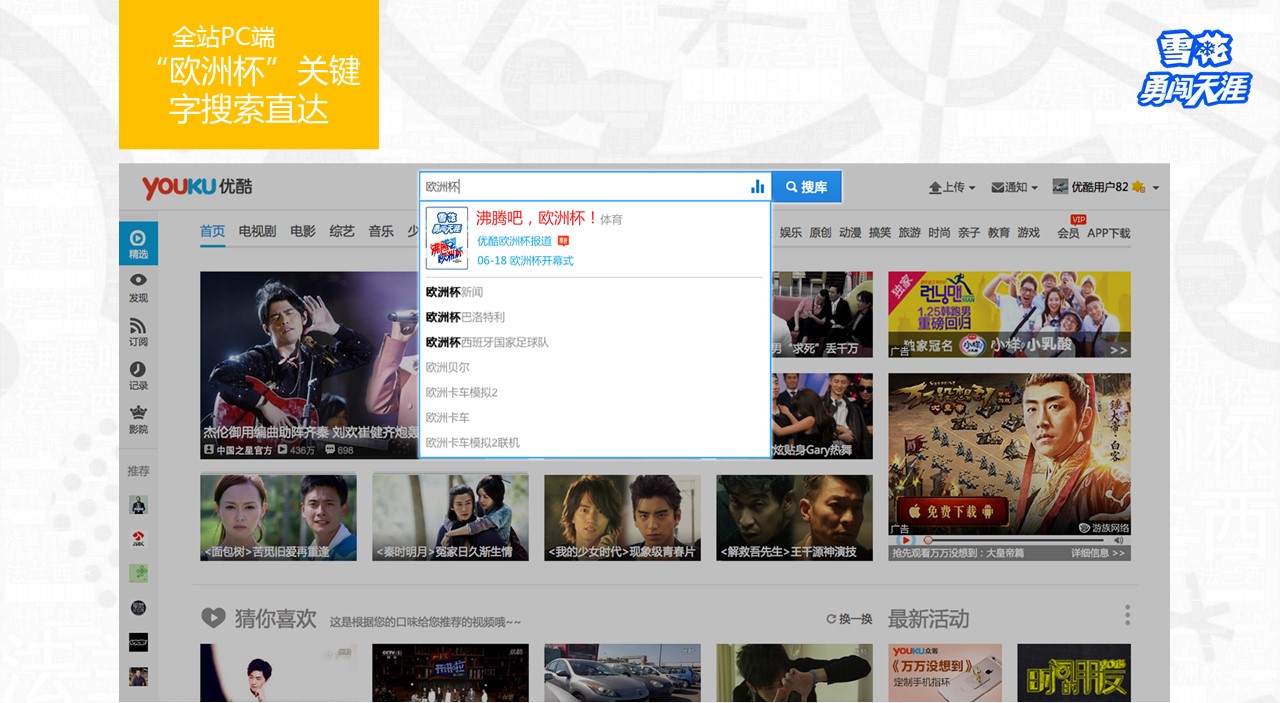
Task: Open the 娱乐 channel tab
Action: coord(791,233)
